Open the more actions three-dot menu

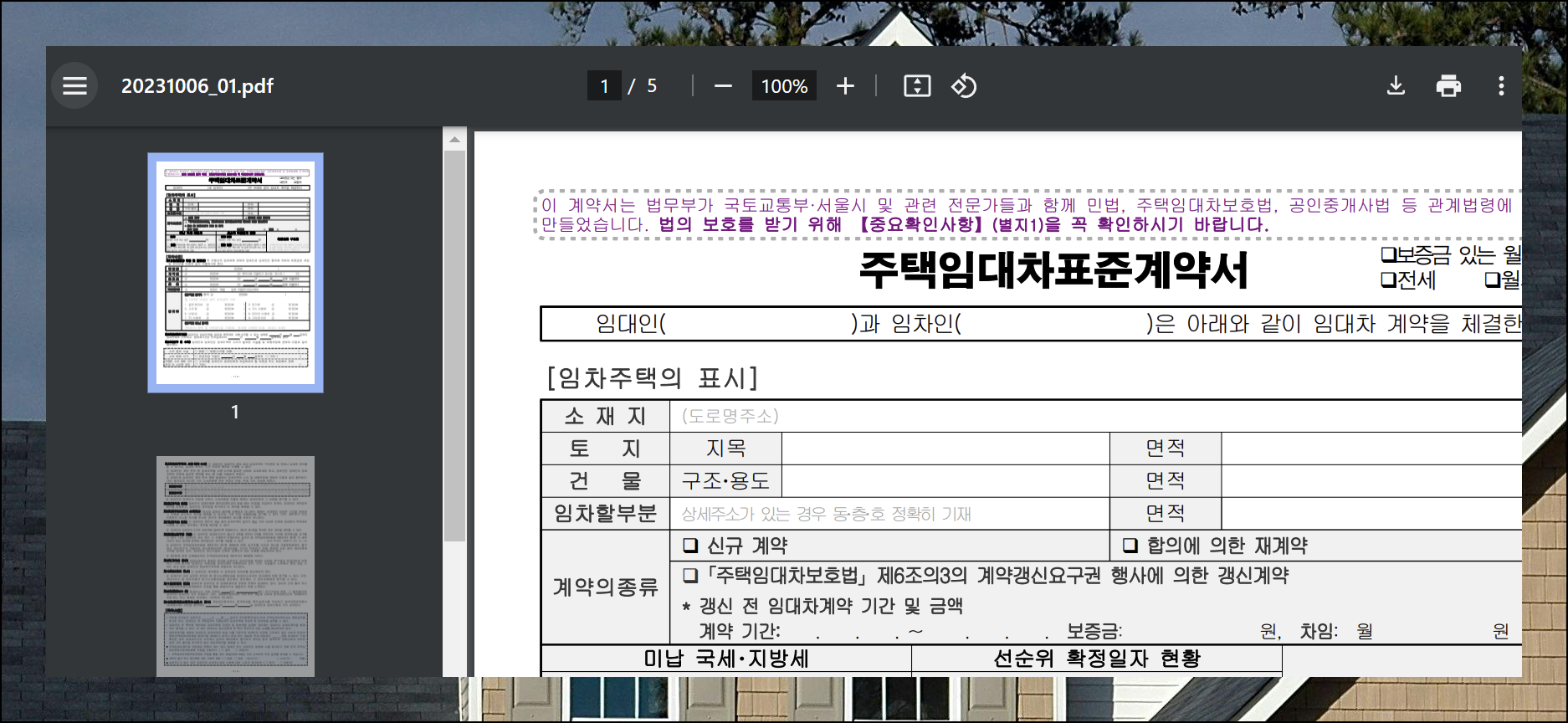(x=1501, y=86)
